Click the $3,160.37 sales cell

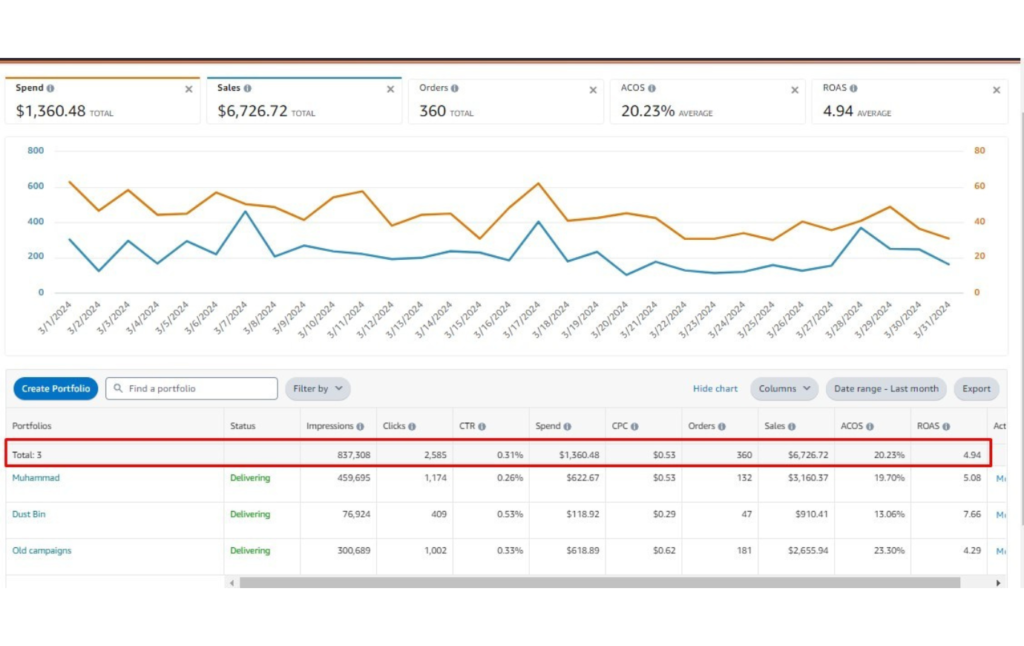808,477
